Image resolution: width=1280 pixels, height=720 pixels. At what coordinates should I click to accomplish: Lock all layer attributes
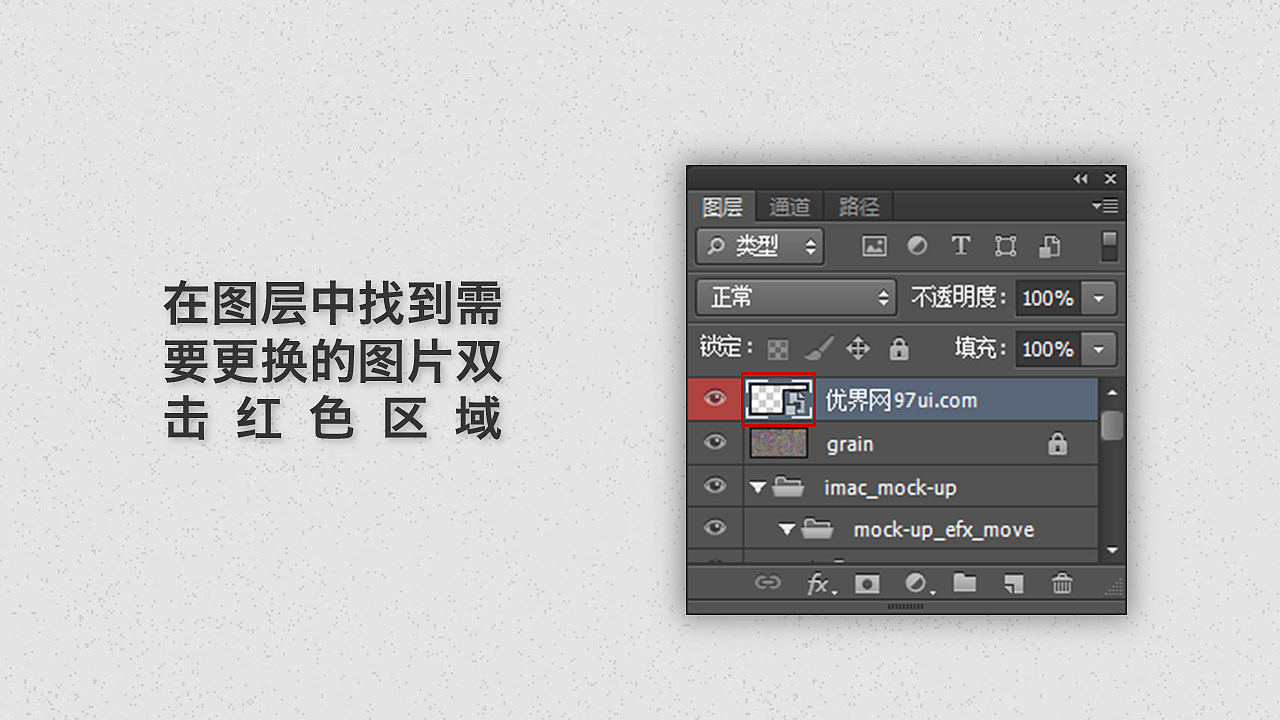899,348
